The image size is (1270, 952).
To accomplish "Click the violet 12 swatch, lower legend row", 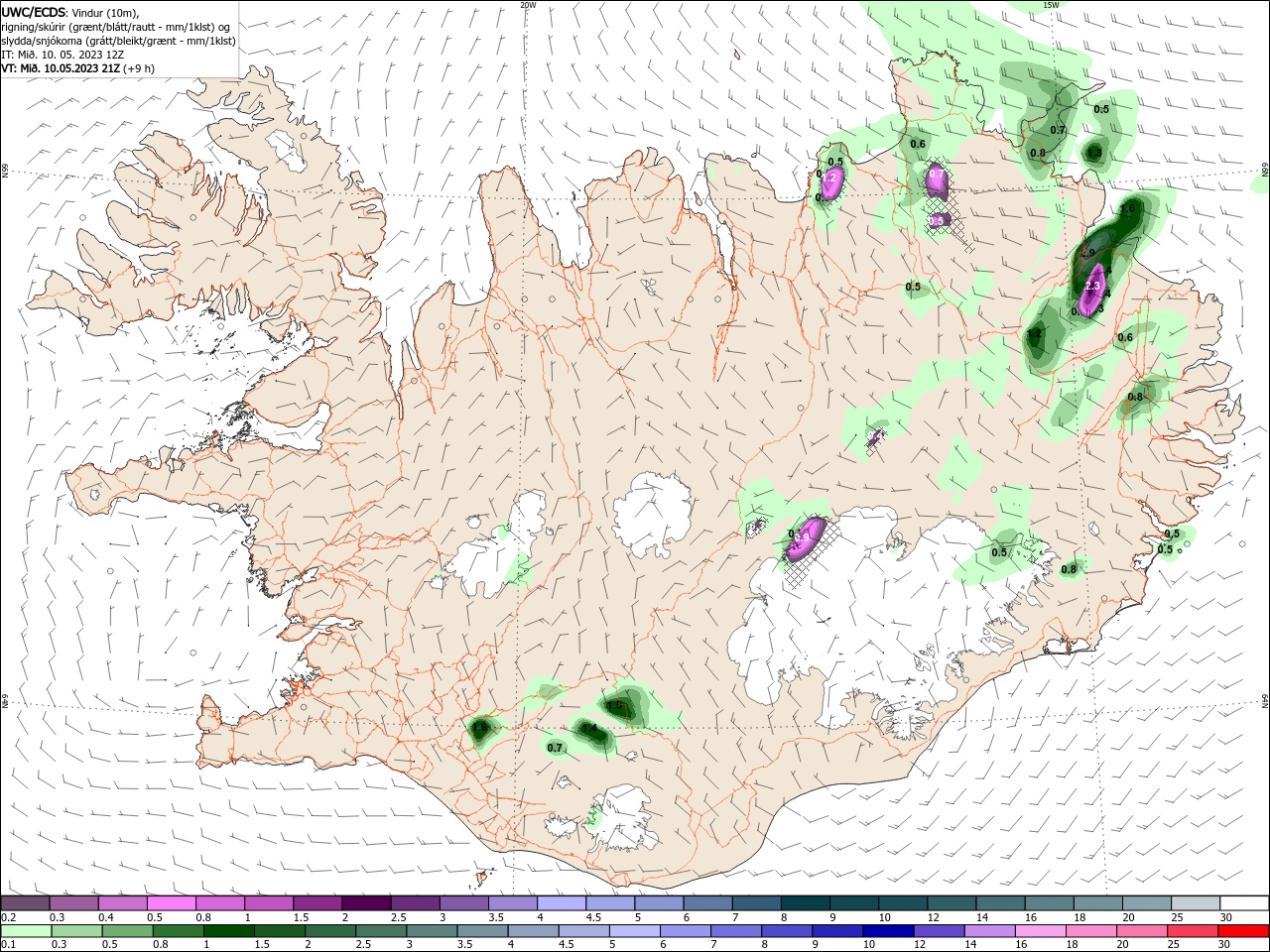I will point(939,931).
